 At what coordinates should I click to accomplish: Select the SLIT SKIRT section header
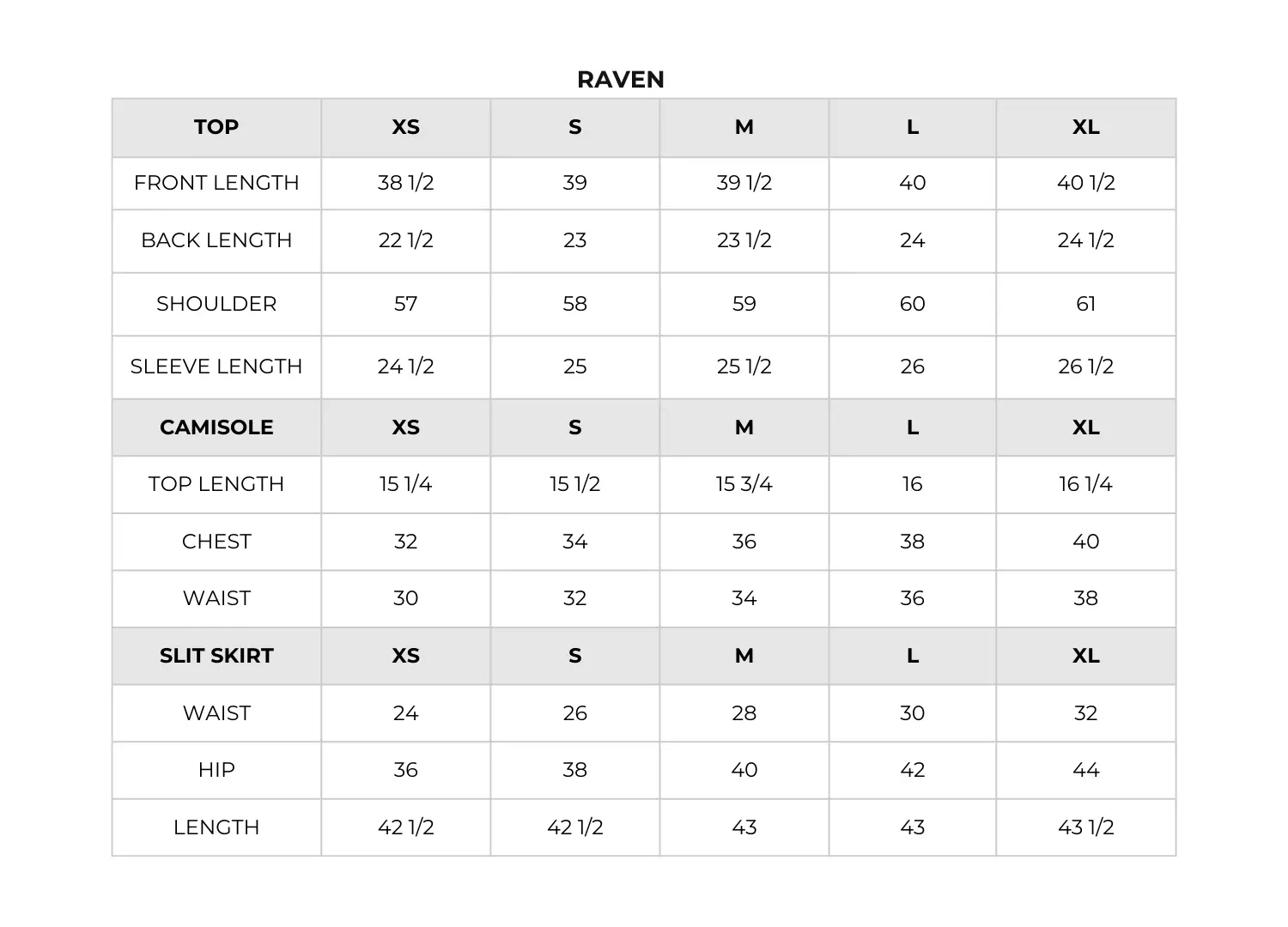[216, 656]
